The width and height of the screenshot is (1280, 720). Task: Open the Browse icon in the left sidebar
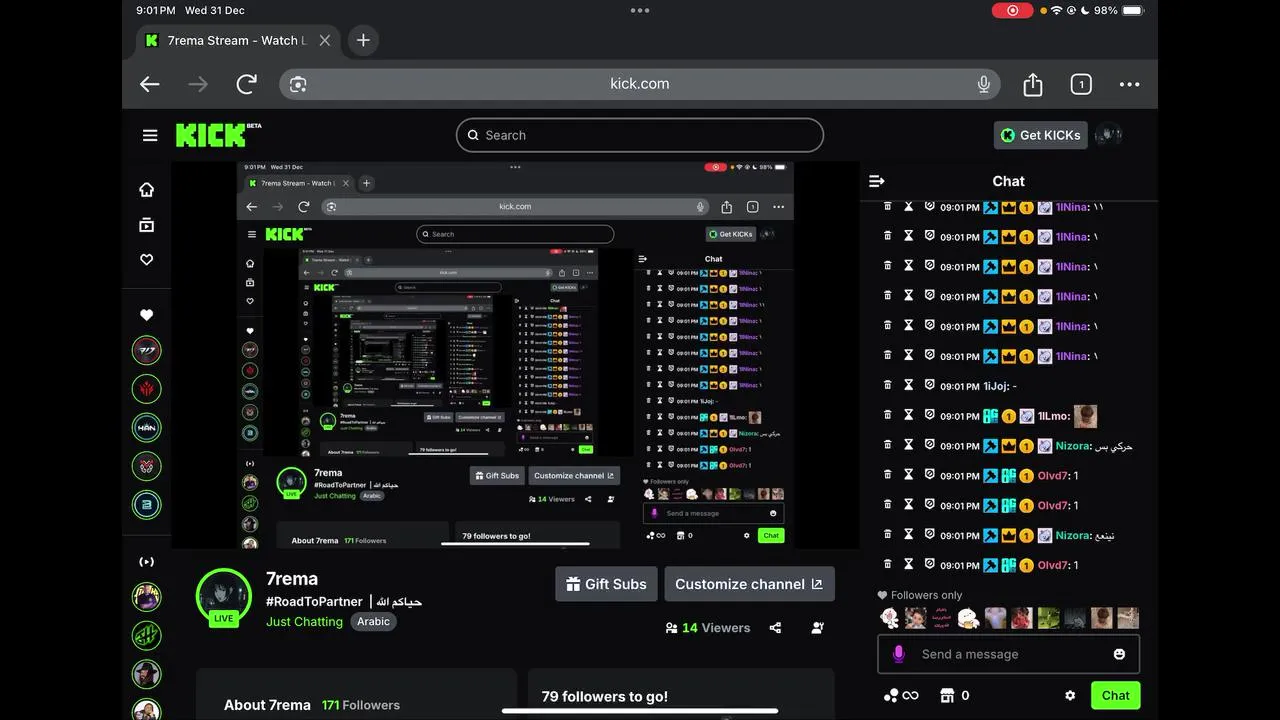tap(147, 225)
